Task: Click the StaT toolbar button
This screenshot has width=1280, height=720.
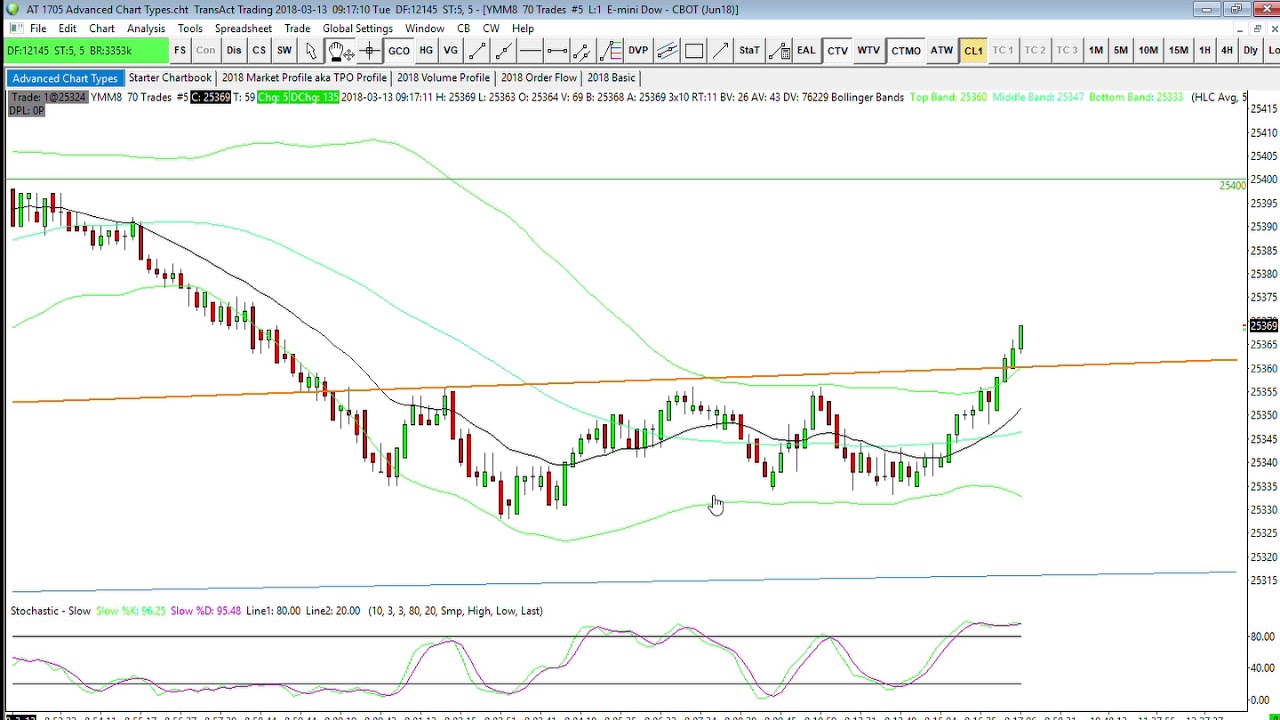Action: (x=749, y=50)
